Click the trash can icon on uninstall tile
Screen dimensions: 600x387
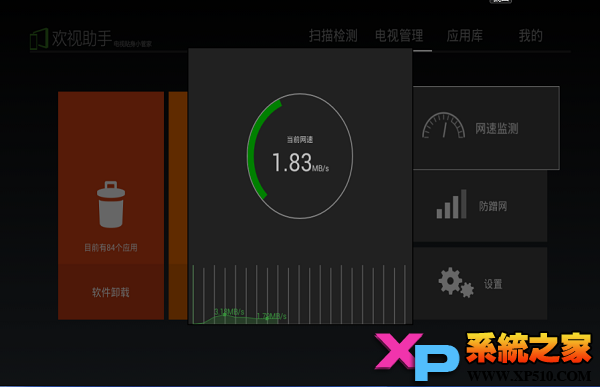click(x=111, y=204)
